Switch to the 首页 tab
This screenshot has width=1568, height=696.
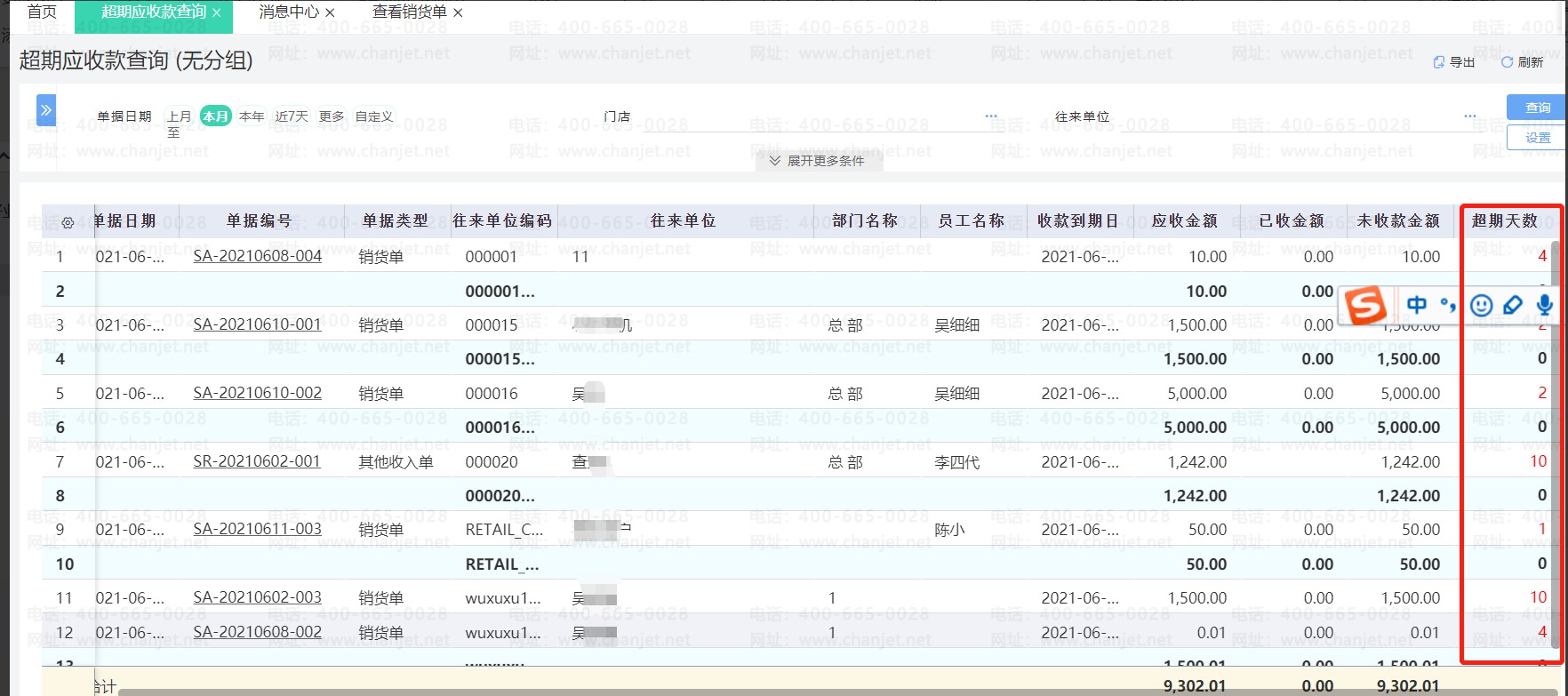42,12
